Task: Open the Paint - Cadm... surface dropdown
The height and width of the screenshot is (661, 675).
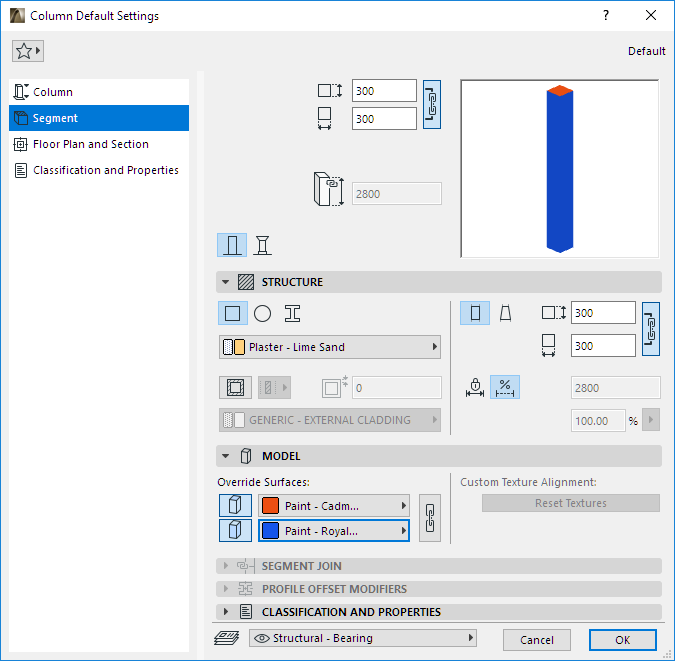Action: pos(334,506)
